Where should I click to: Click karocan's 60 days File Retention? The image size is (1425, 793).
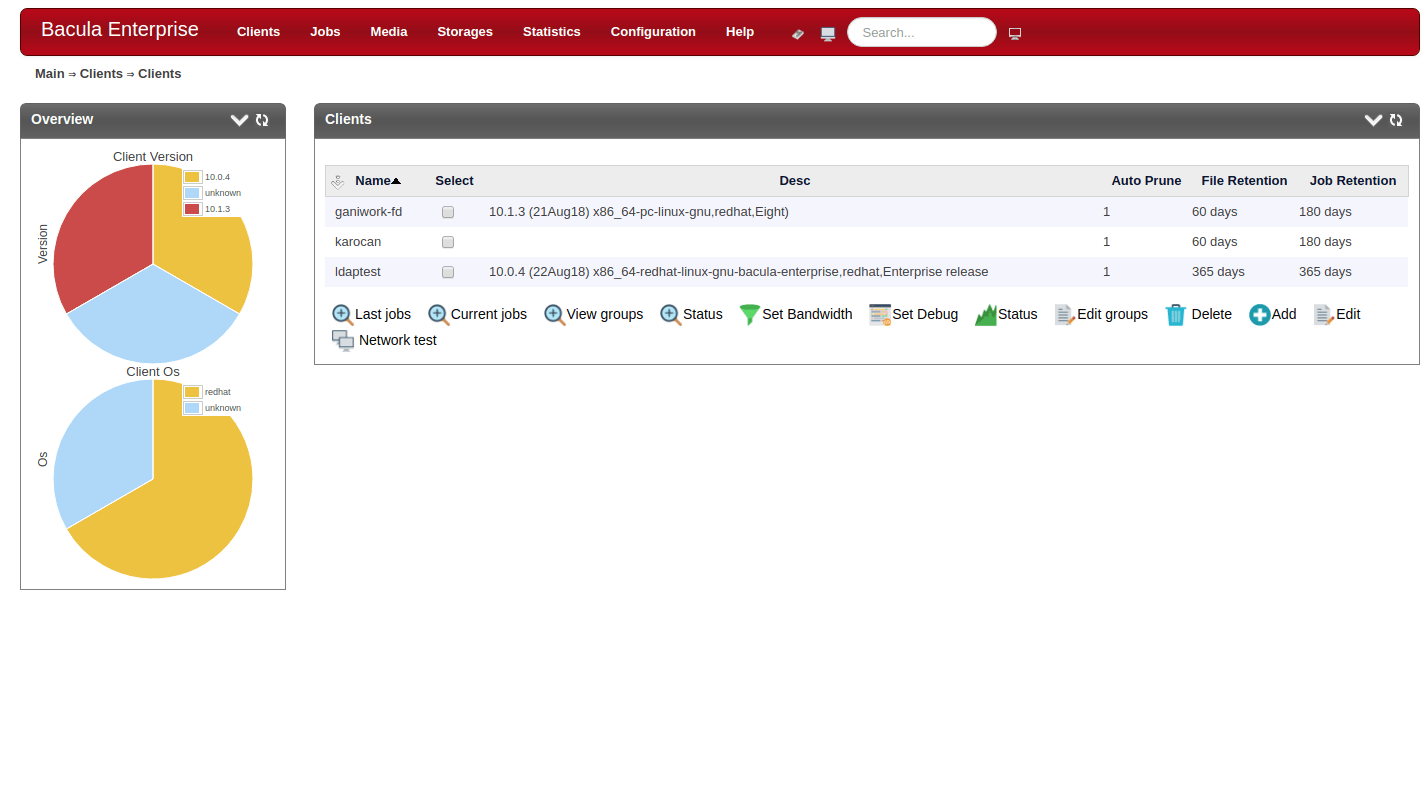pos(1215,242)
